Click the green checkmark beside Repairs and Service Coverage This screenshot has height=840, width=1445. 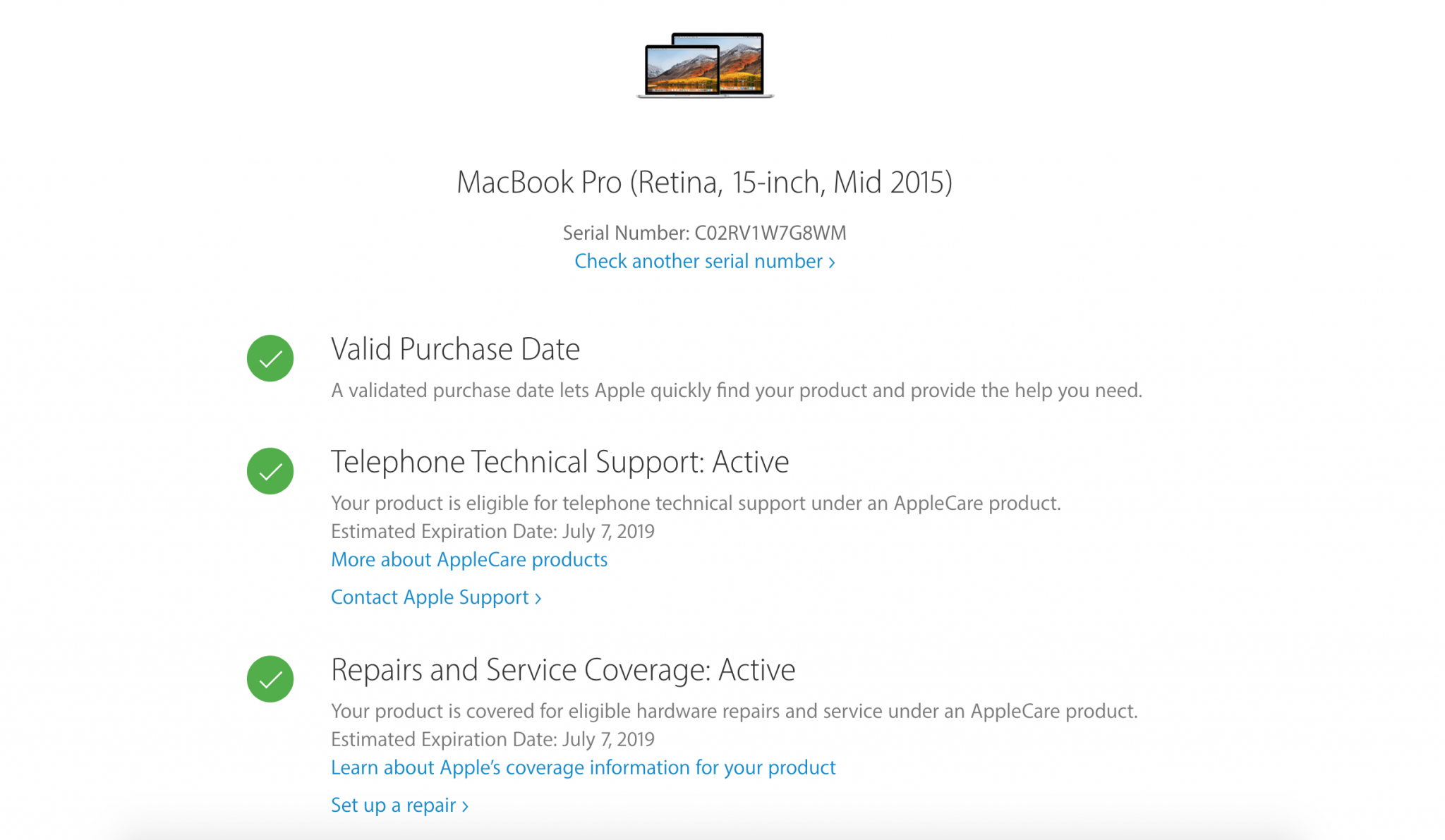[x=270, y=679]
